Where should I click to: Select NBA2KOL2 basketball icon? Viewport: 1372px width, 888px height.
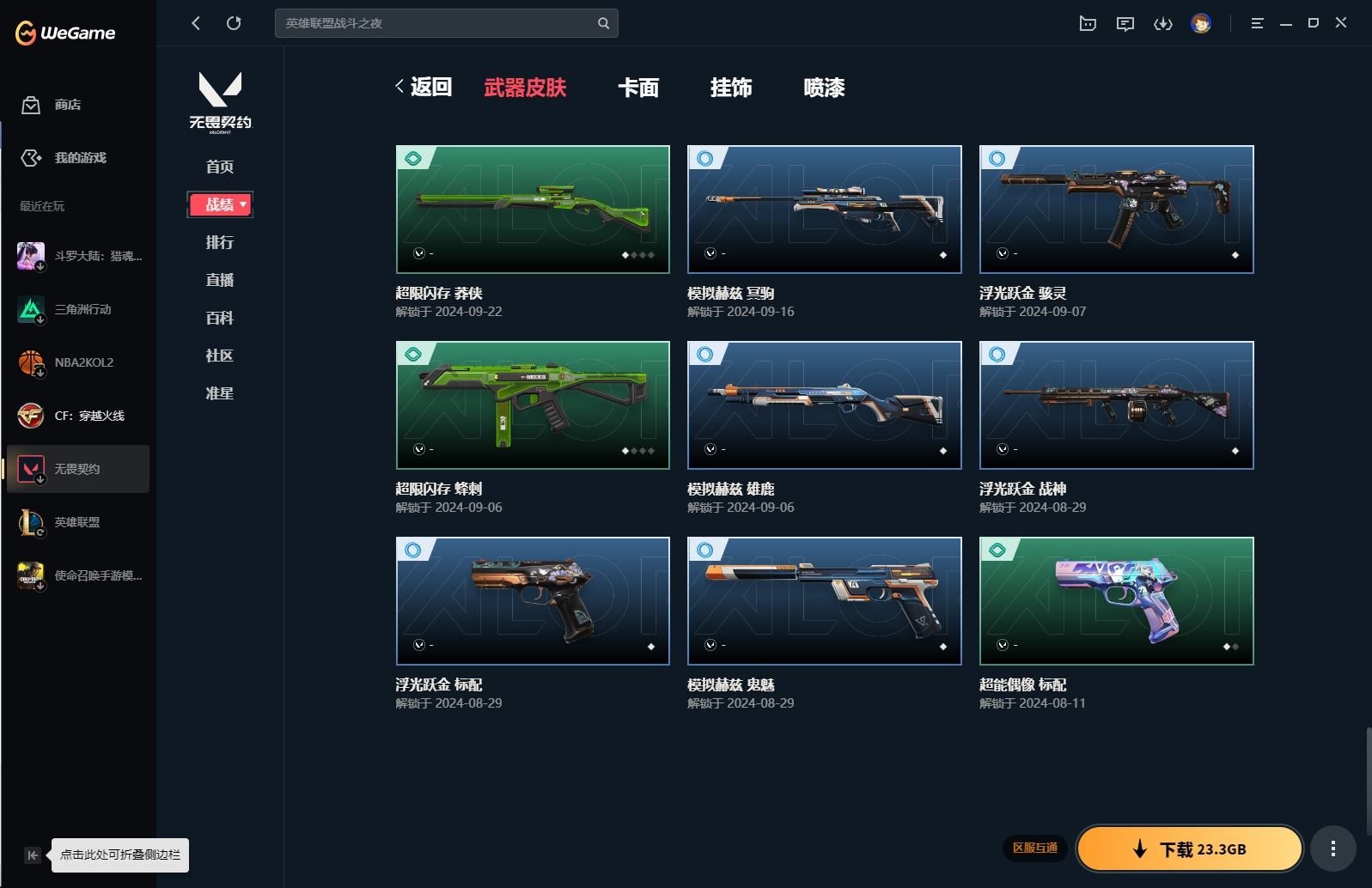click(x=31, y=362)
